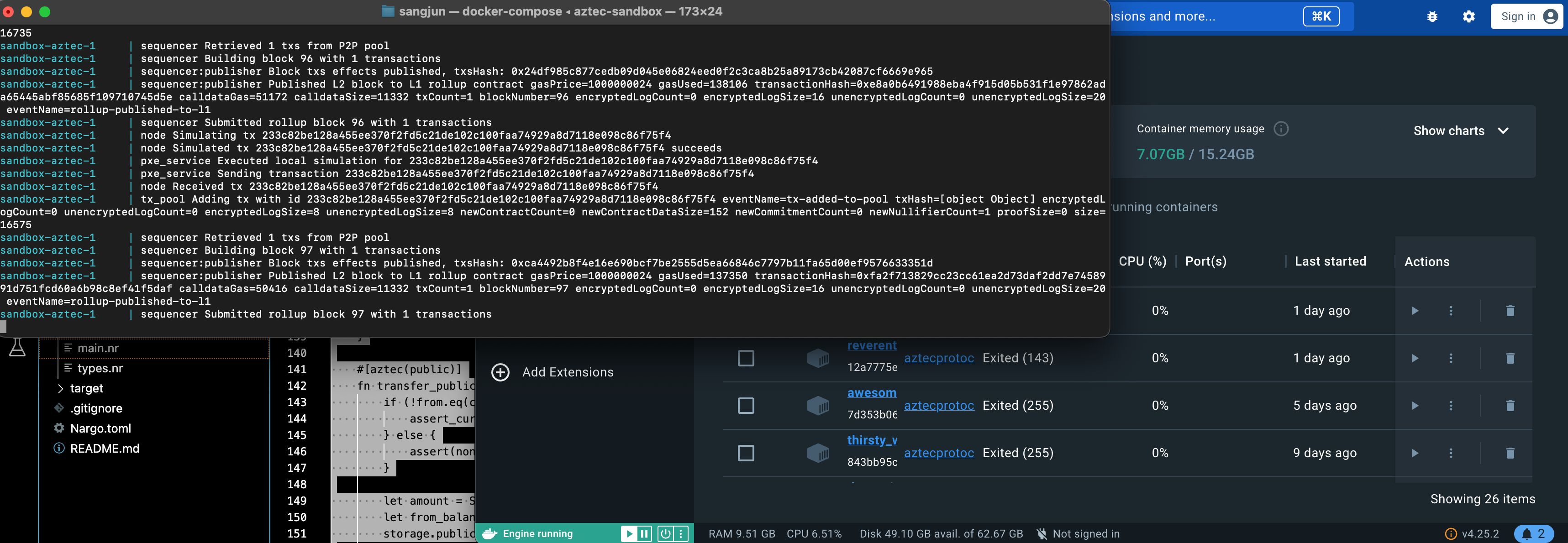
Task: Click the Showing 26 items label
Action: (x=1482, y=499)
